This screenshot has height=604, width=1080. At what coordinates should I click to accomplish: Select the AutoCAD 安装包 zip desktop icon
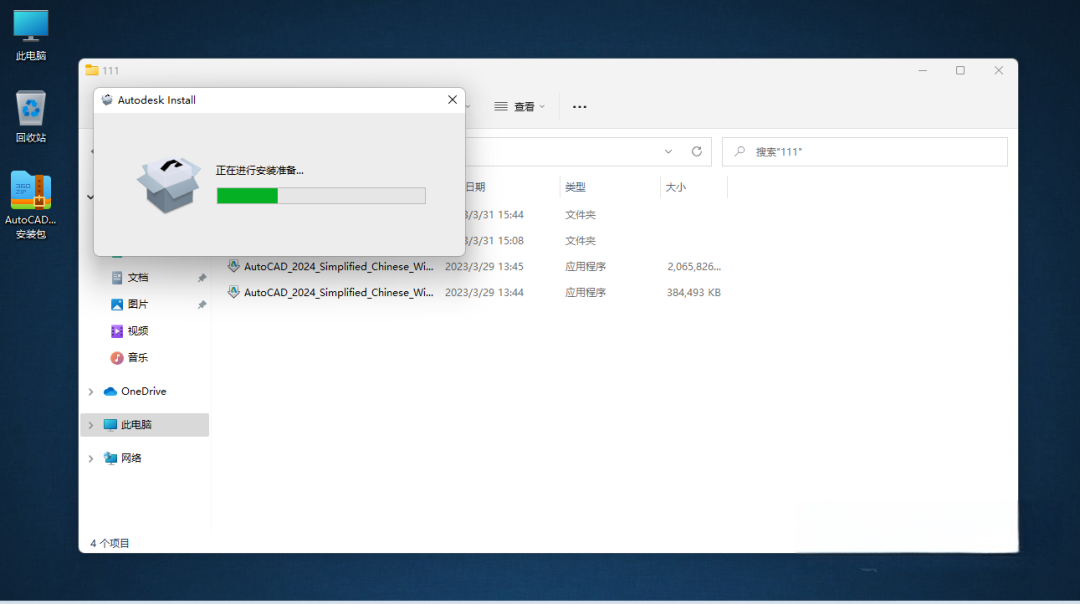click(31, 205)
